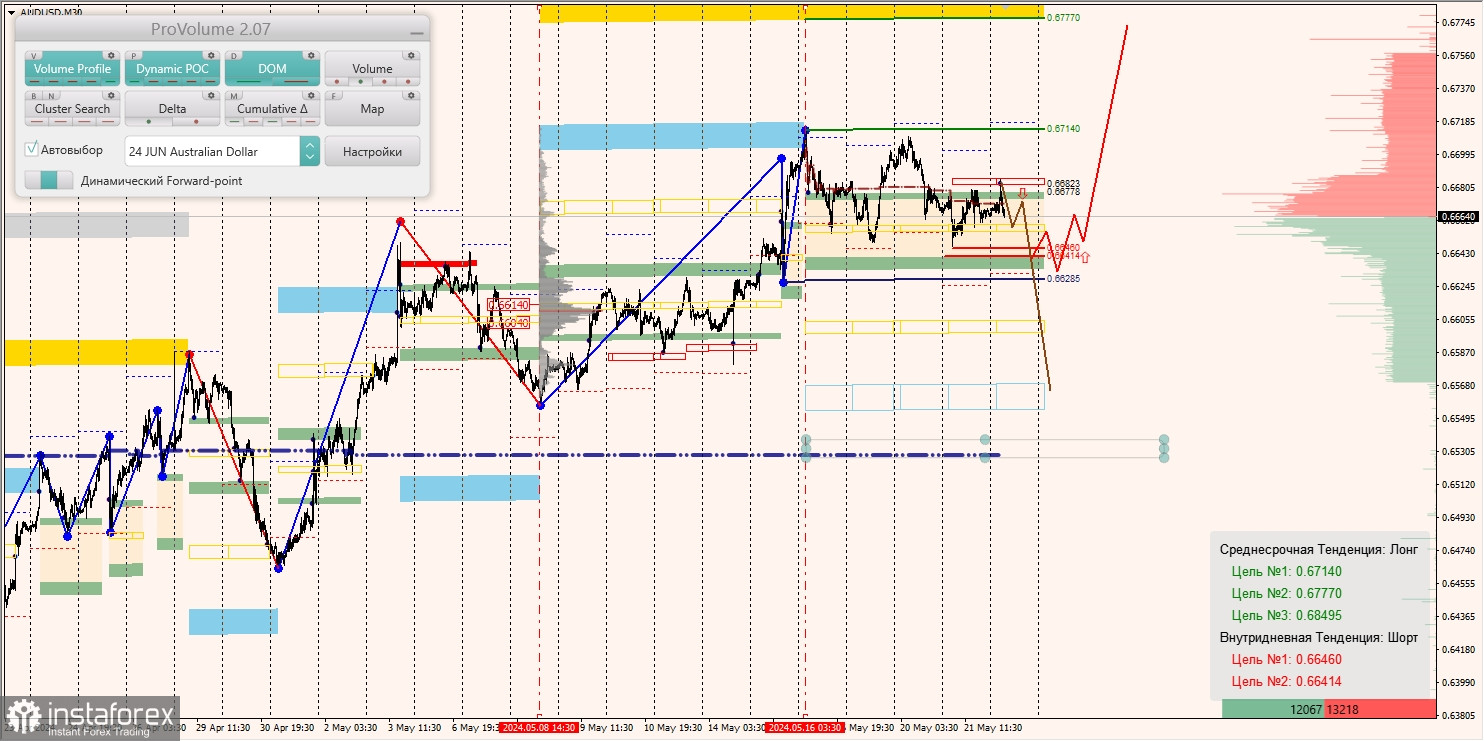Open Volume Profile gear settings
This screenshot has width=1484, height=741.
111,55
